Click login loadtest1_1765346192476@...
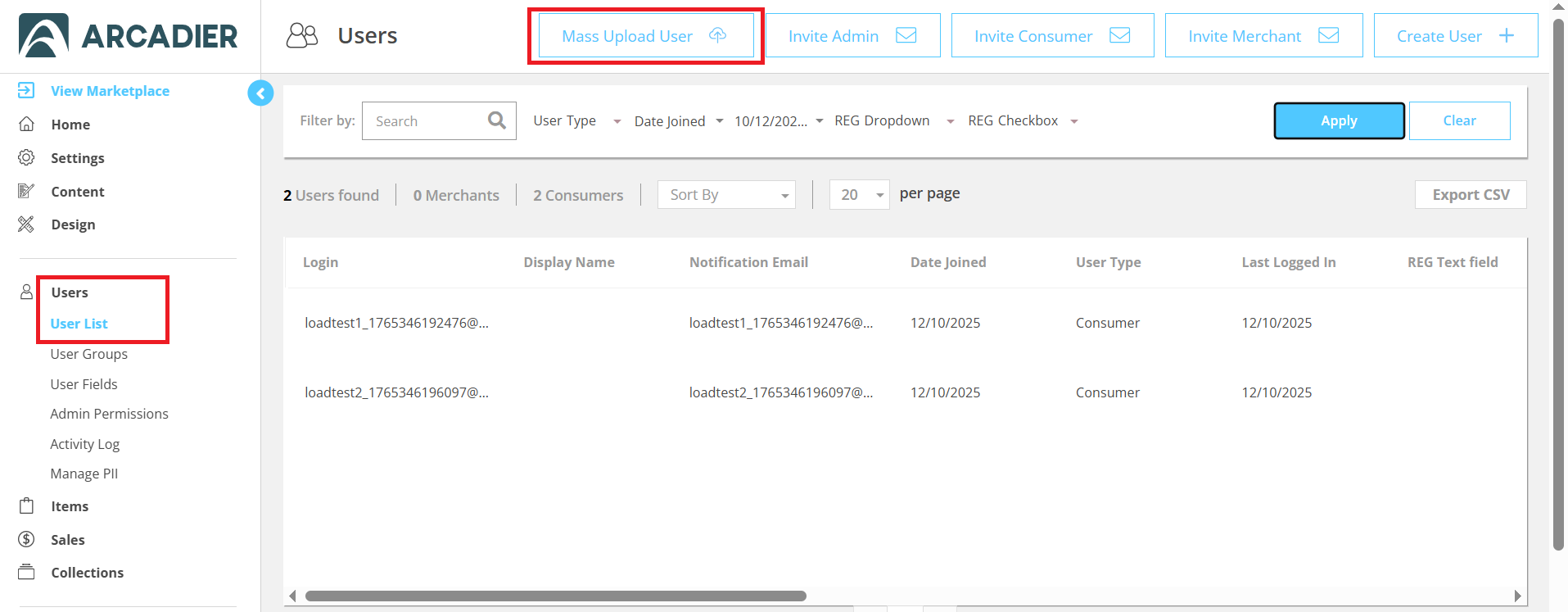1568x612 pixels. coord(396,322)
